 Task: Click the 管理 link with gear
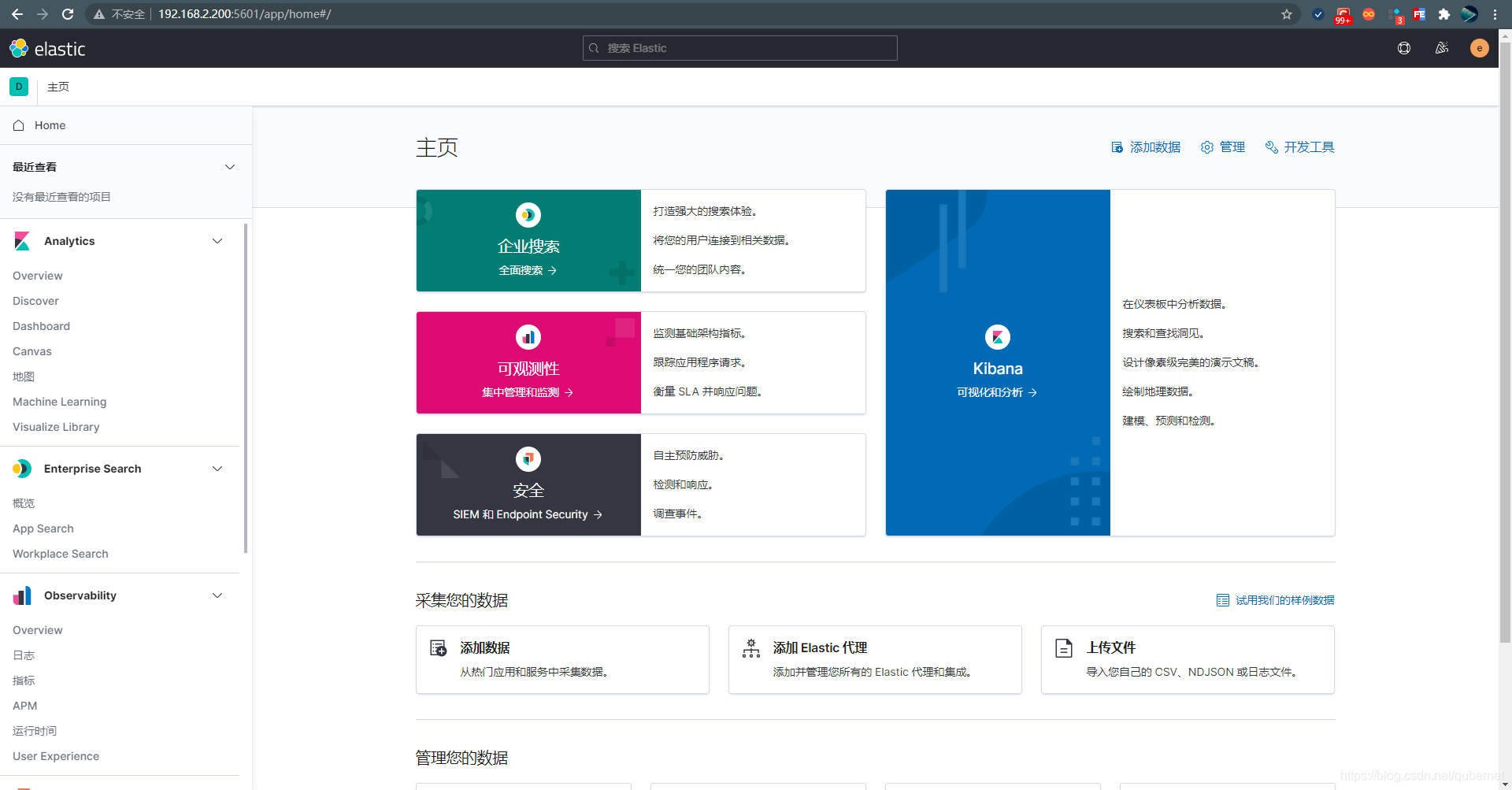1223,147
